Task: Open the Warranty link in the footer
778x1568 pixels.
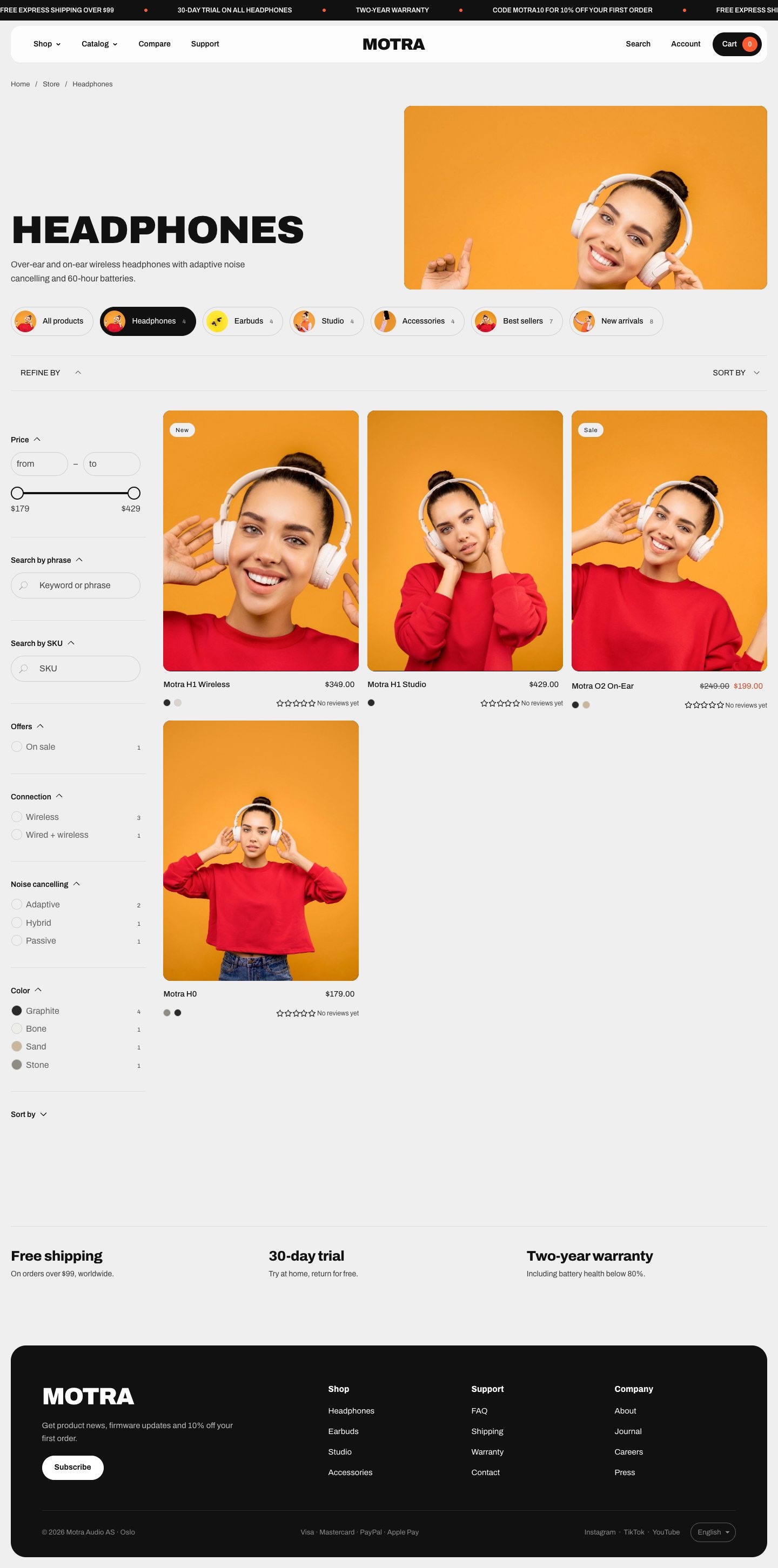Action: pos(487,1452)
